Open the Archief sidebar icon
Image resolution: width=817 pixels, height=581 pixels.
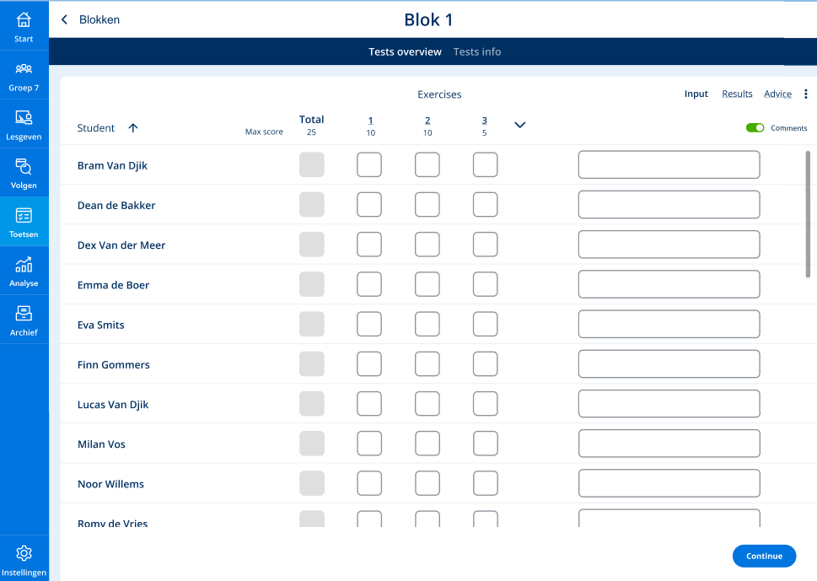click(23, 314)
